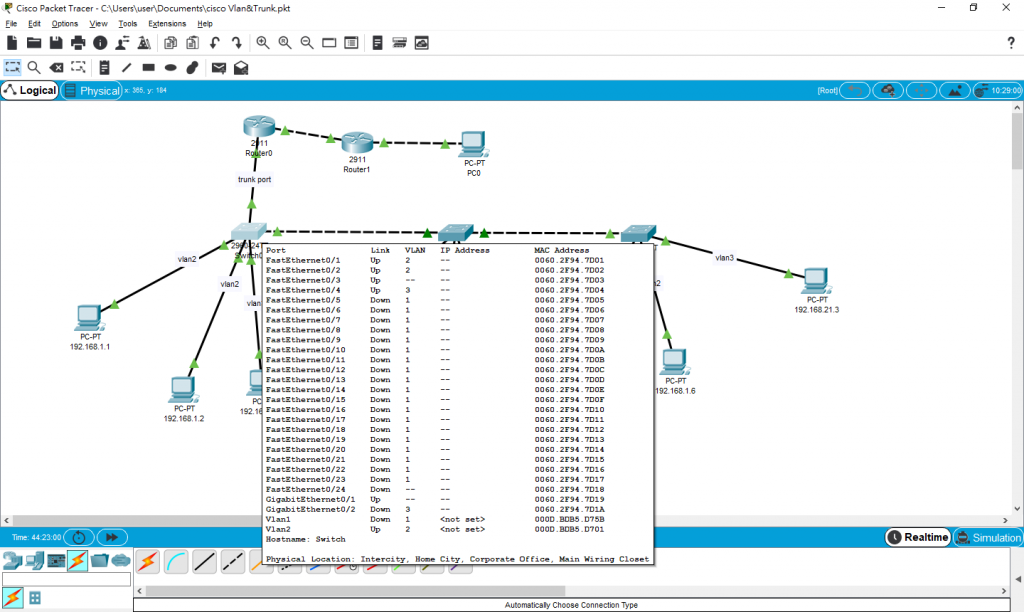Open the drawing palette viewport icon
Image resolution: width=1024 pixels, height=612 pixels.
tap(329, 43)
